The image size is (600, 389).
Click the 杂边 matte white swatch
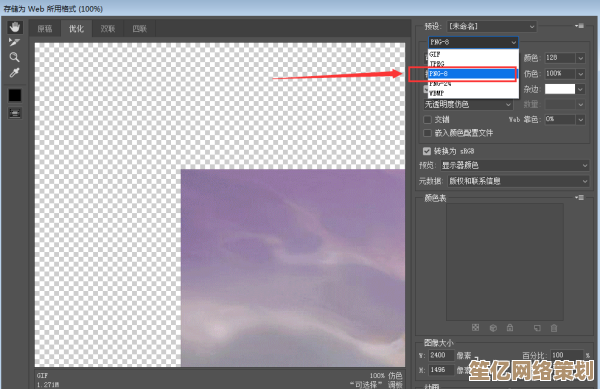coord(560,89)
